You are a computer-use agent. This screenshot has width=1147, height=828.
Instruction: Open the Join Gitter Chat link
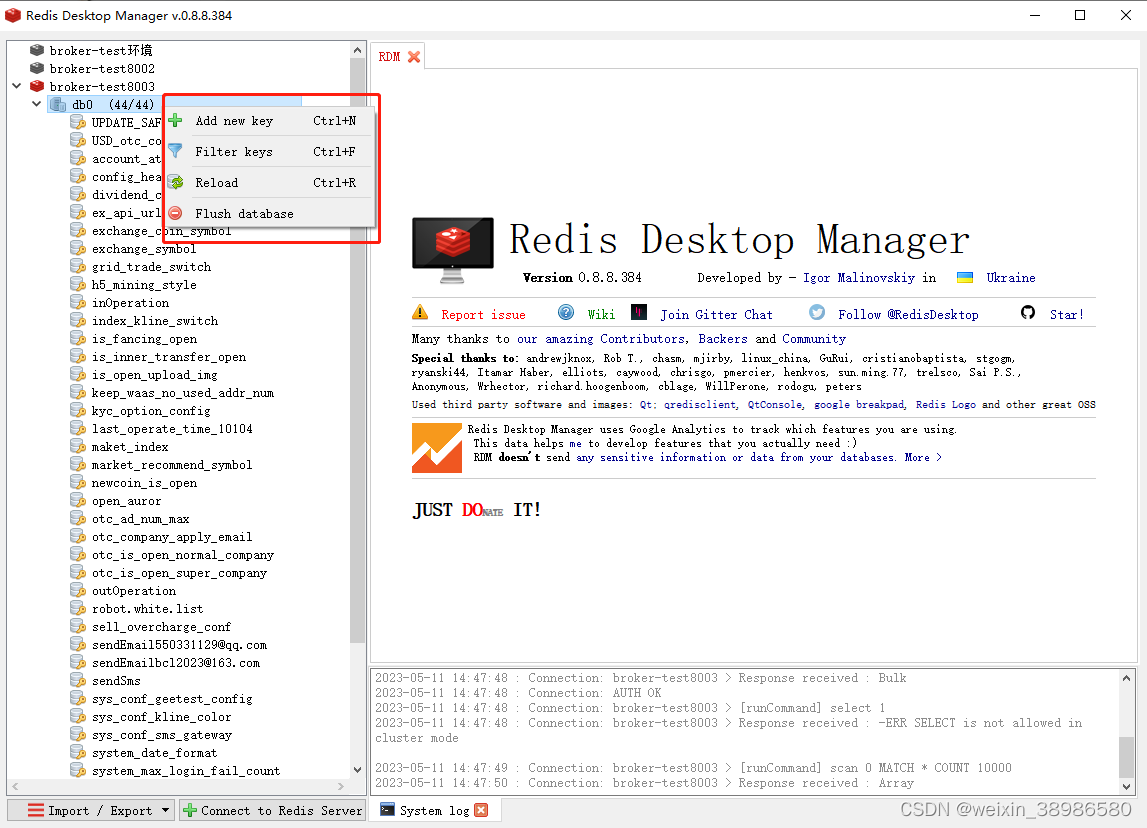click(x=716, y=313)
